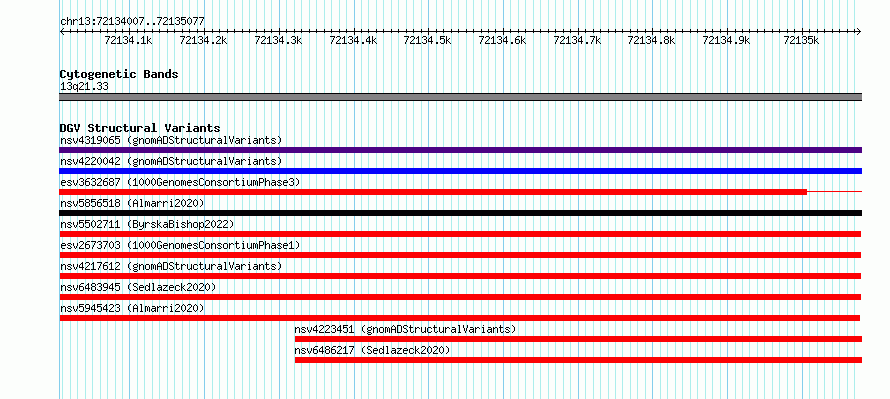890x399 pixels.
Task: Select the red nsv4217612 variant bar
Action: (x=460, y=276)
